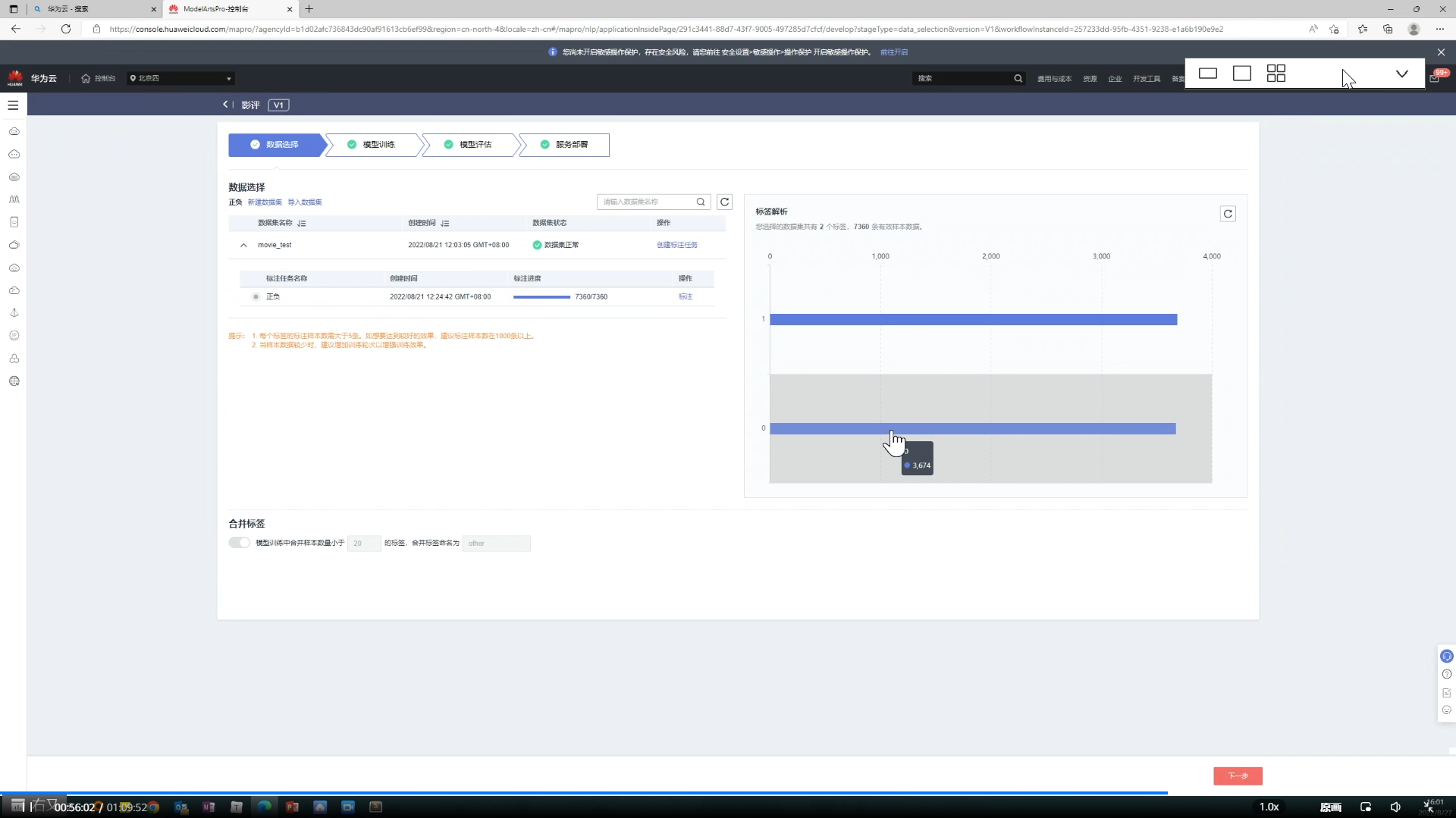Open the 北京四 region dropdown

tap(180, 78)
